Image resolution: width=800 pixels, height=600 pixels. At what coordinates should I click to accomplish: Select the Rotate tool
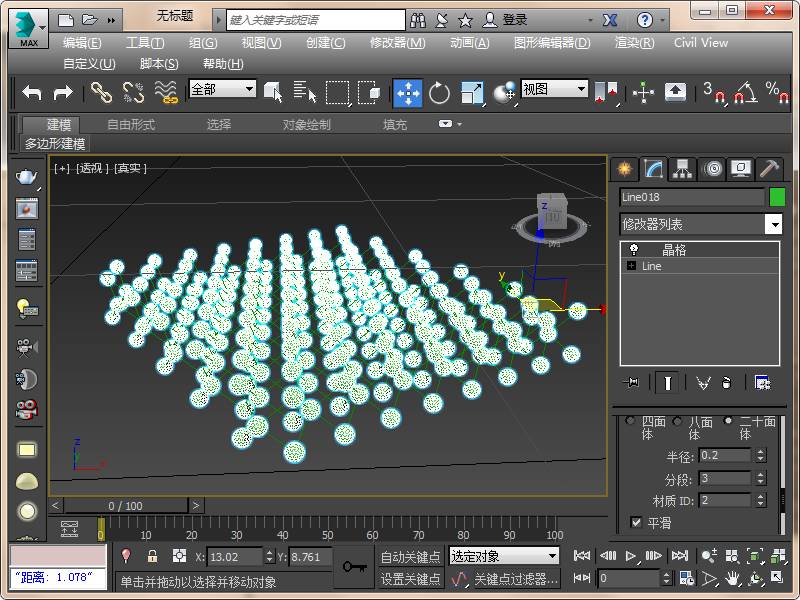[439, 92]
